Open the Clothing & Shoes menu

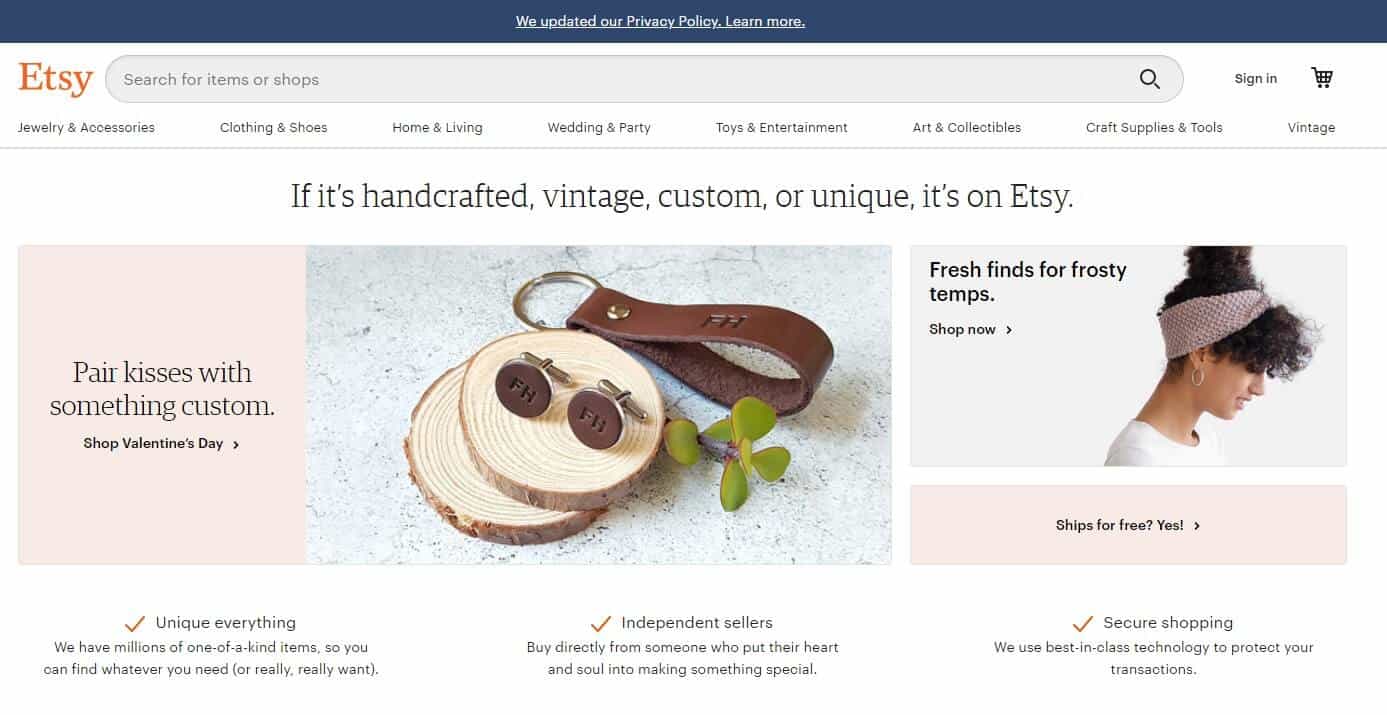[274, 128]
